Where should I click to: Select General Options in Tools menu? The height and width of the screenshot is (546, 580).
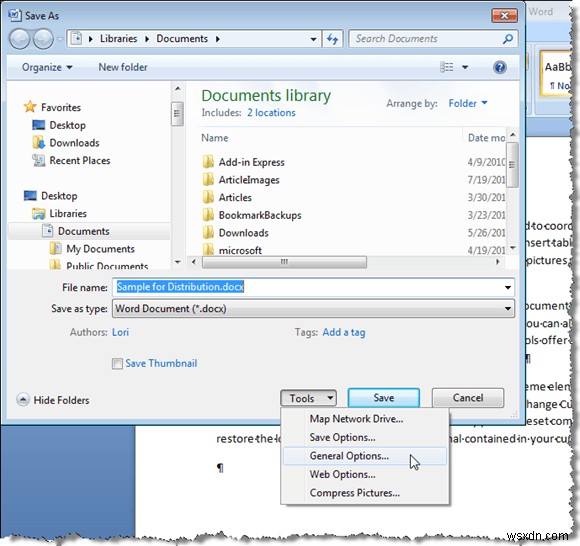[365, 456]
